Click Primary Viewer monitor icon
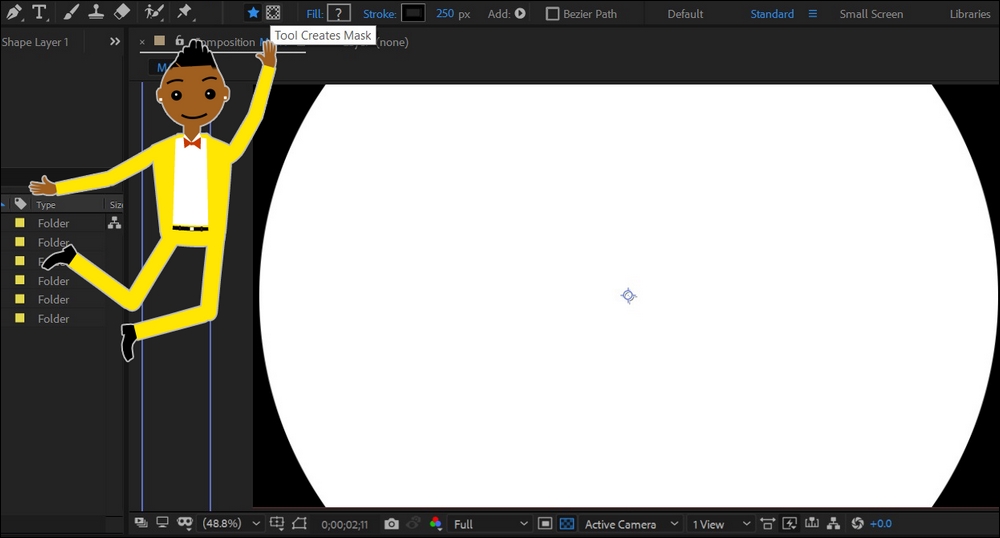This screenshot has height=538, width=1000. coord(163,523)
